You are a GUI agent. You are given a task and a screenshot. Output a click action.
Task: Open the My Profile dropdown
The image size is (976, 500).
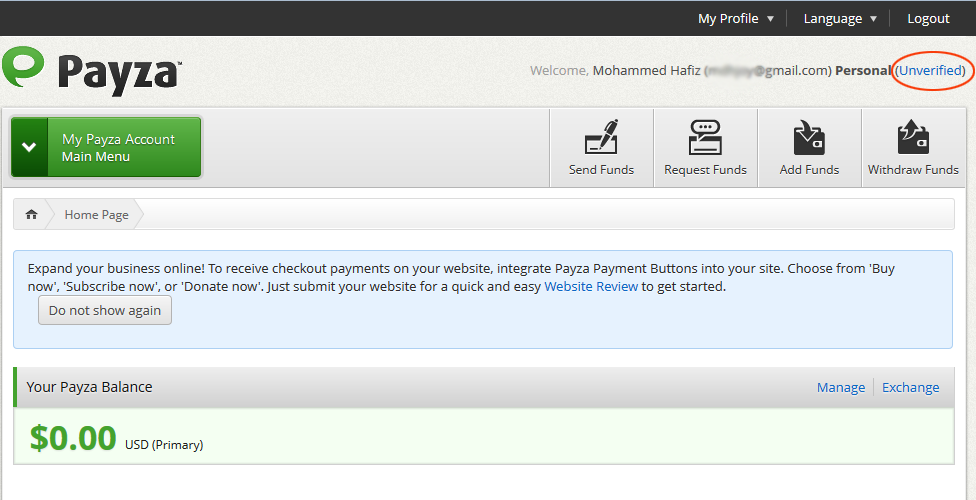(x=736, y=19)
